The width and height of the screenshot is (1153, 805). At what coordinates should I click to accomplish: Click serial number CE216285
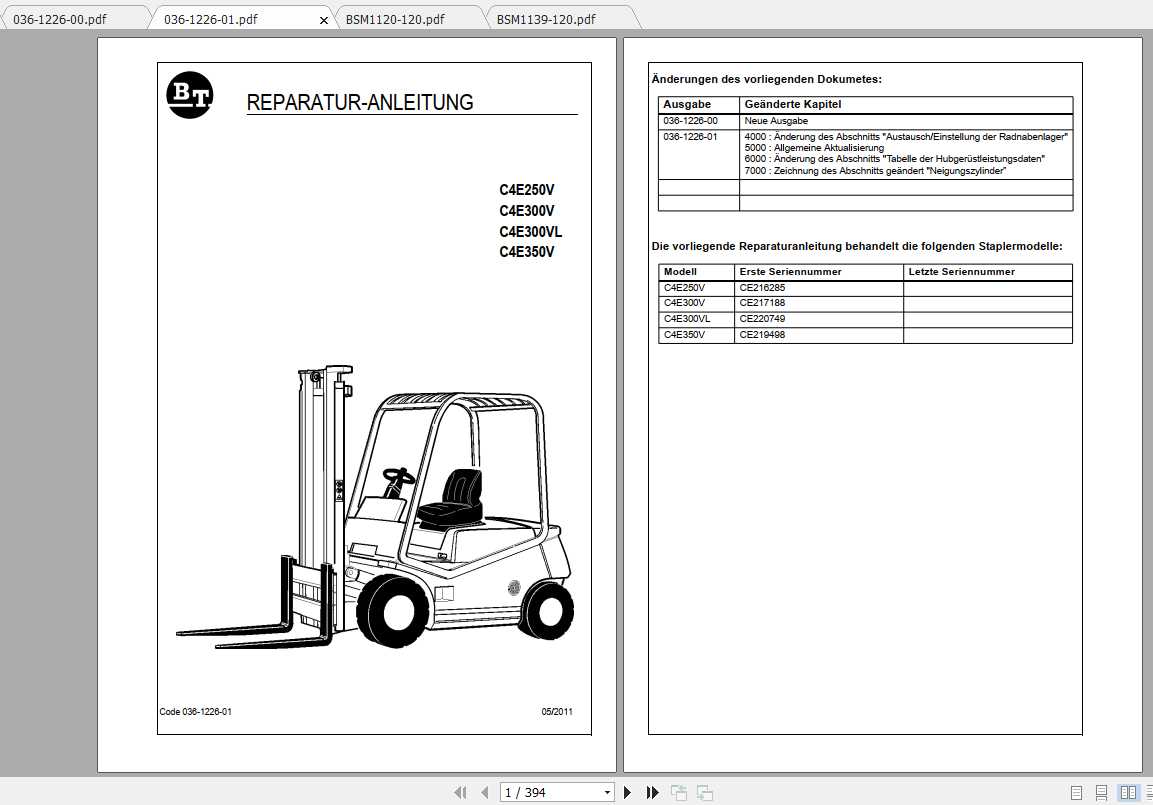tap(762, 287)
